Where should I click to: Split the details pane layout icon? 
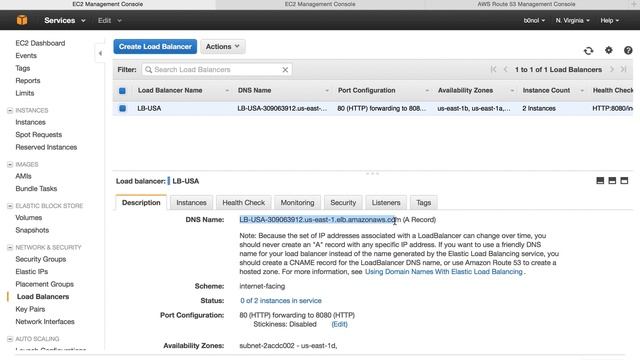click(612, 180)
